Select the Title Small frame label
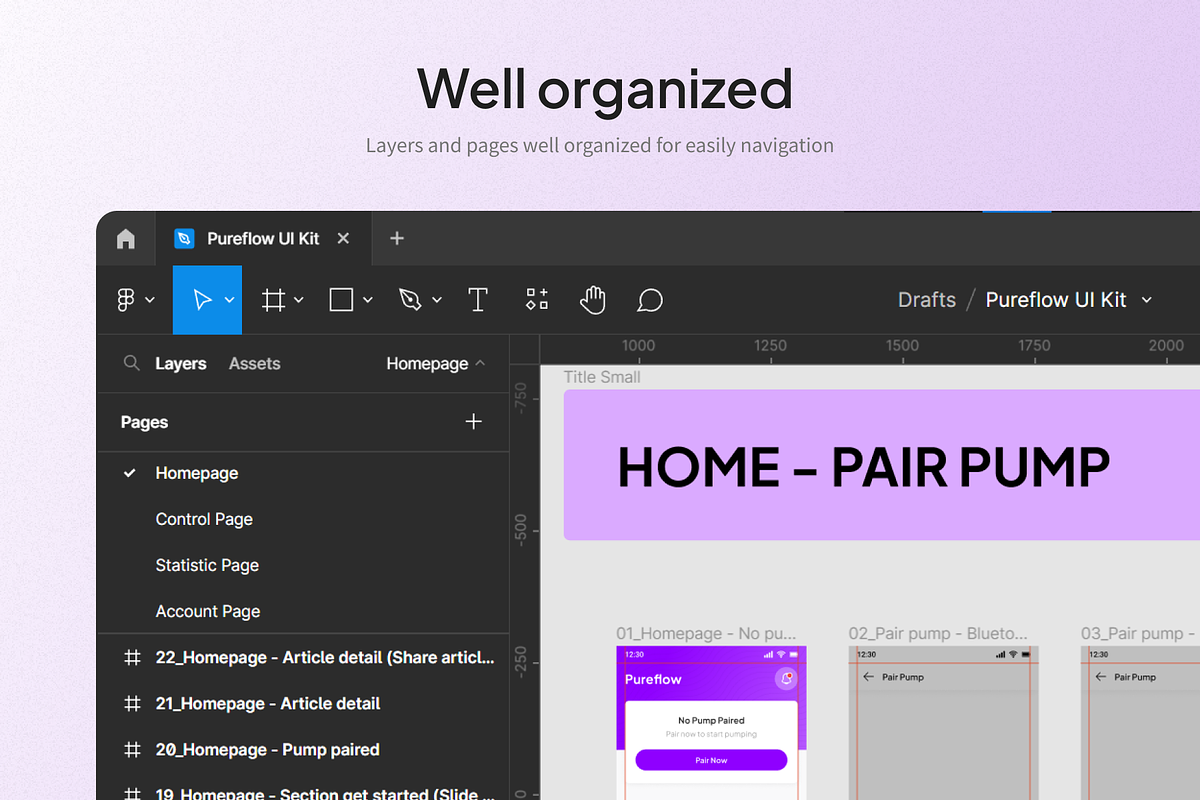The width and height of the screenshot is (1200, 800). pyautogui.click(x=602, y=377)
